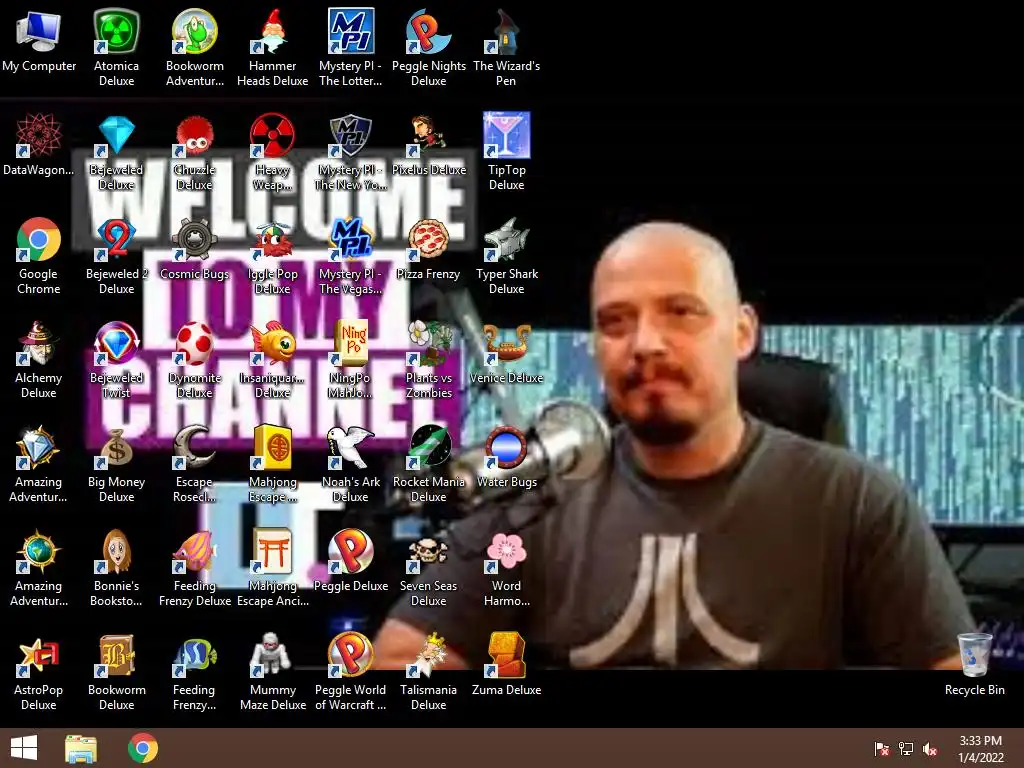Viewport: 1024px width, 768px height.
Task: Select Mahjong Escape Ancient torii icon
Action: (x=272, y=568)
